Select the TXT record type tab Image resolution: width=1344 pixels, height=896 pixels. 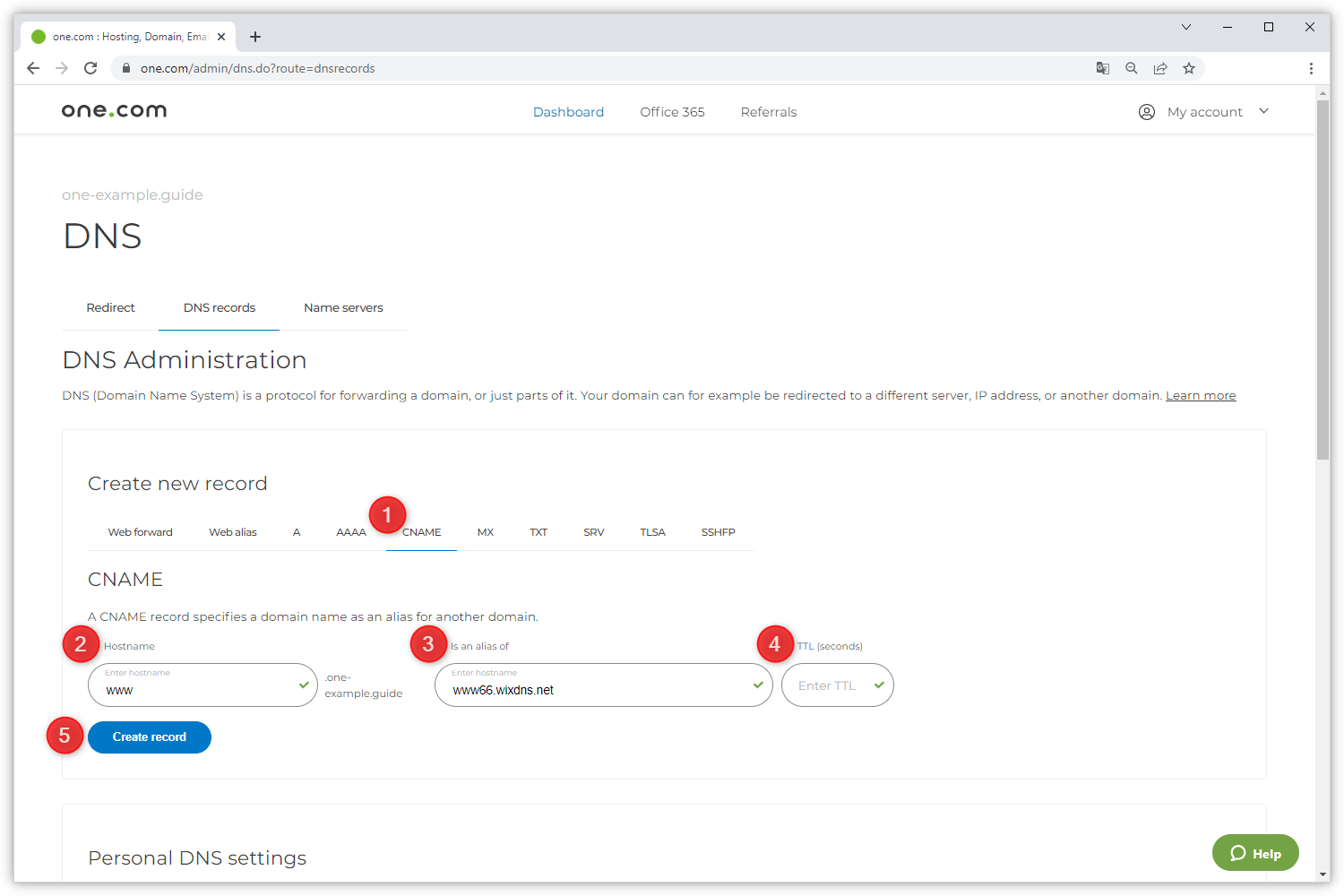tap(538, 532)
